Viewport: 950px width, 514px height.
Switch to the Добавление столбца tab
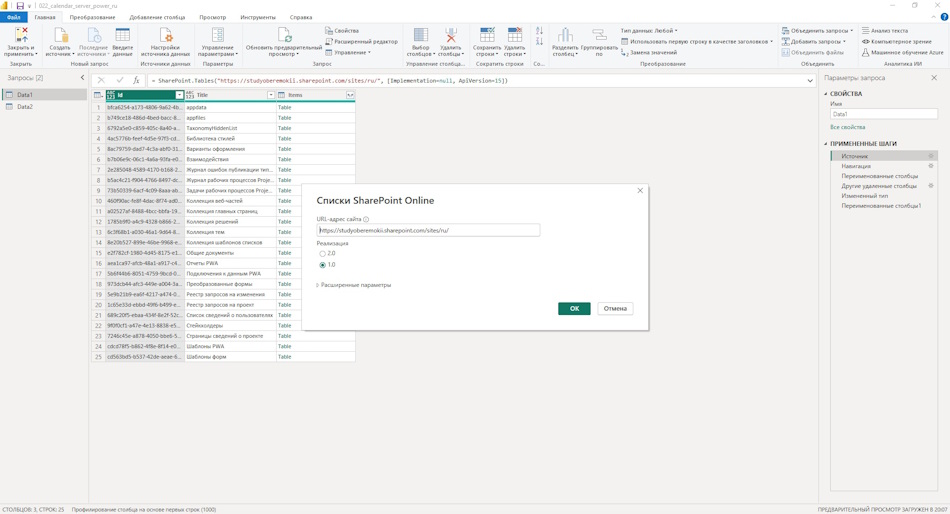point(157,17)
